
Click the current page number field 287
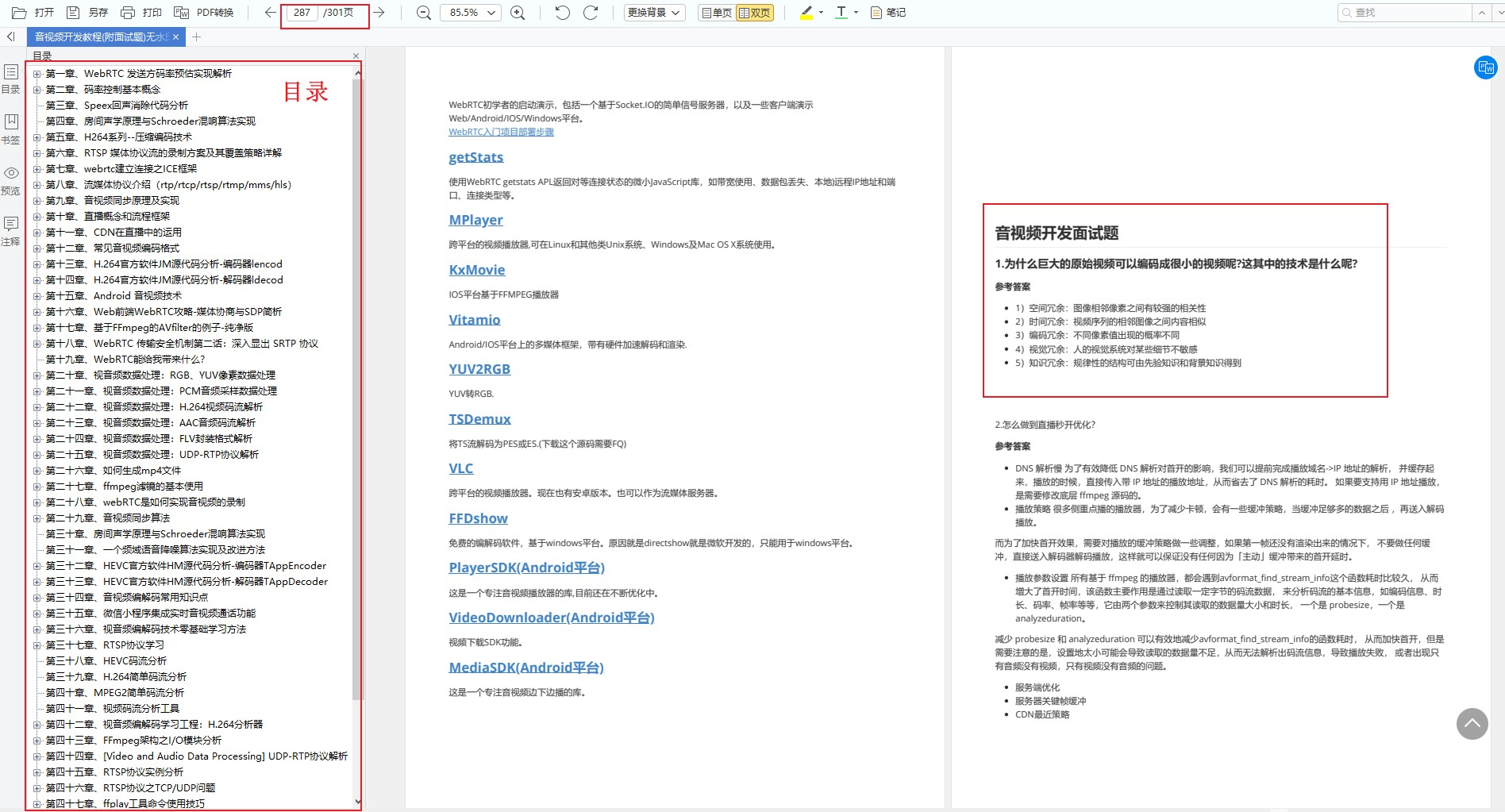pos(302,13)
